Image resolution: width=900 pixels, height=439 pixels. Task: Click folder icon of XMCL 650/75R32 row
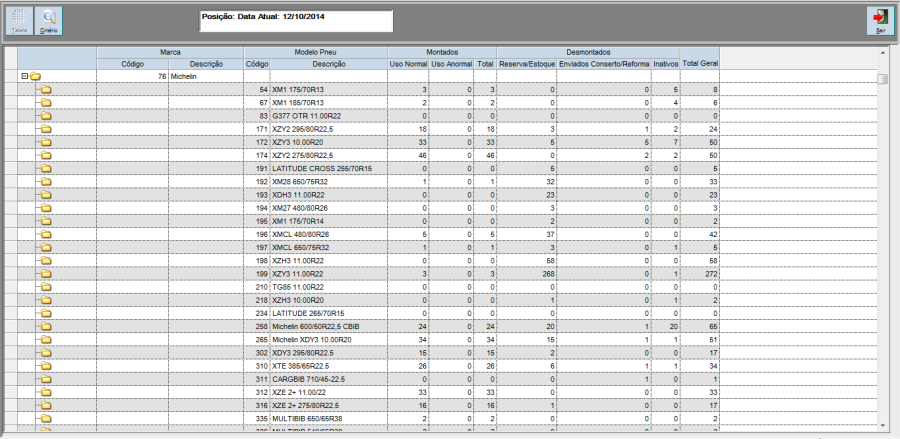click(46, 247)
